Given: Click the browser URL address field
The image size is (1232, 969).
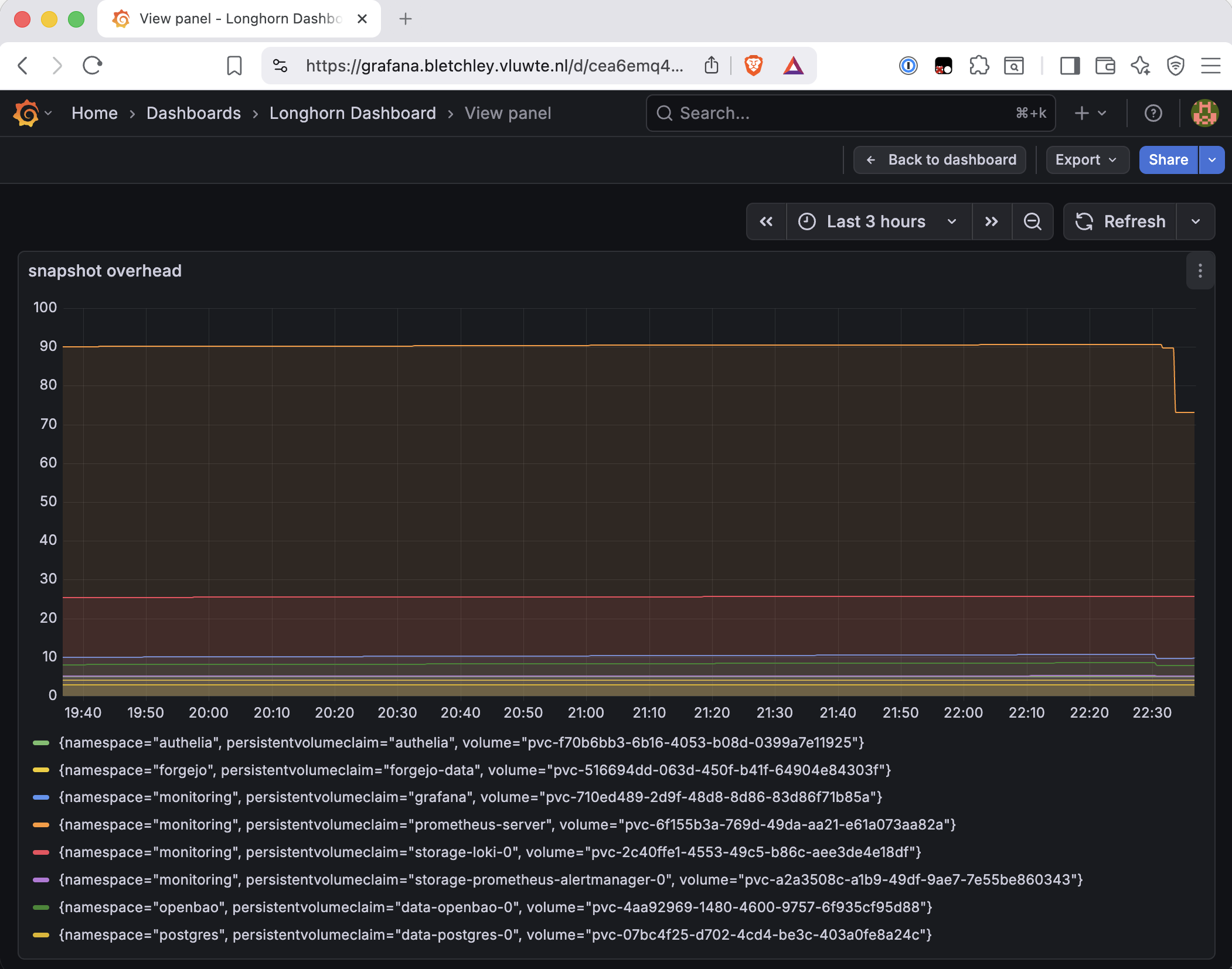Looking at the screenshot, I should 495,66.
